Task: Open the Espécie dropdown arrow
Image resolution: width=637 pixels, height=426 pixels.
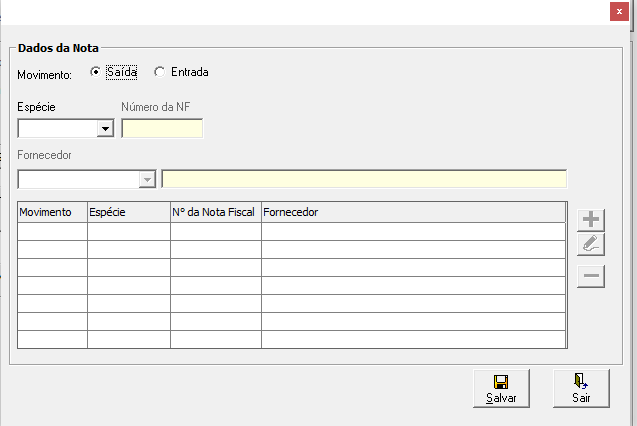Action: click(105, 129)
